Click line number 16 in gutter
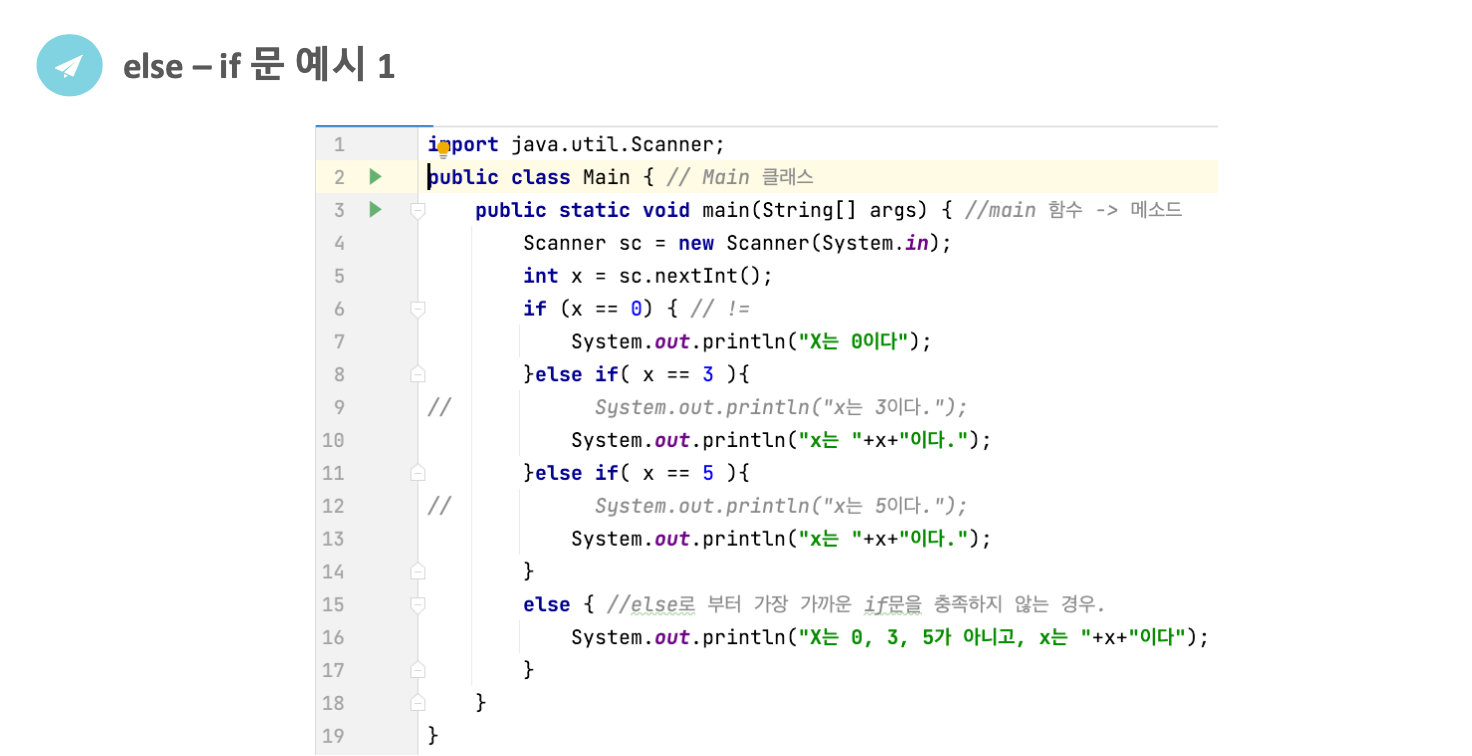 pos(334,637)
